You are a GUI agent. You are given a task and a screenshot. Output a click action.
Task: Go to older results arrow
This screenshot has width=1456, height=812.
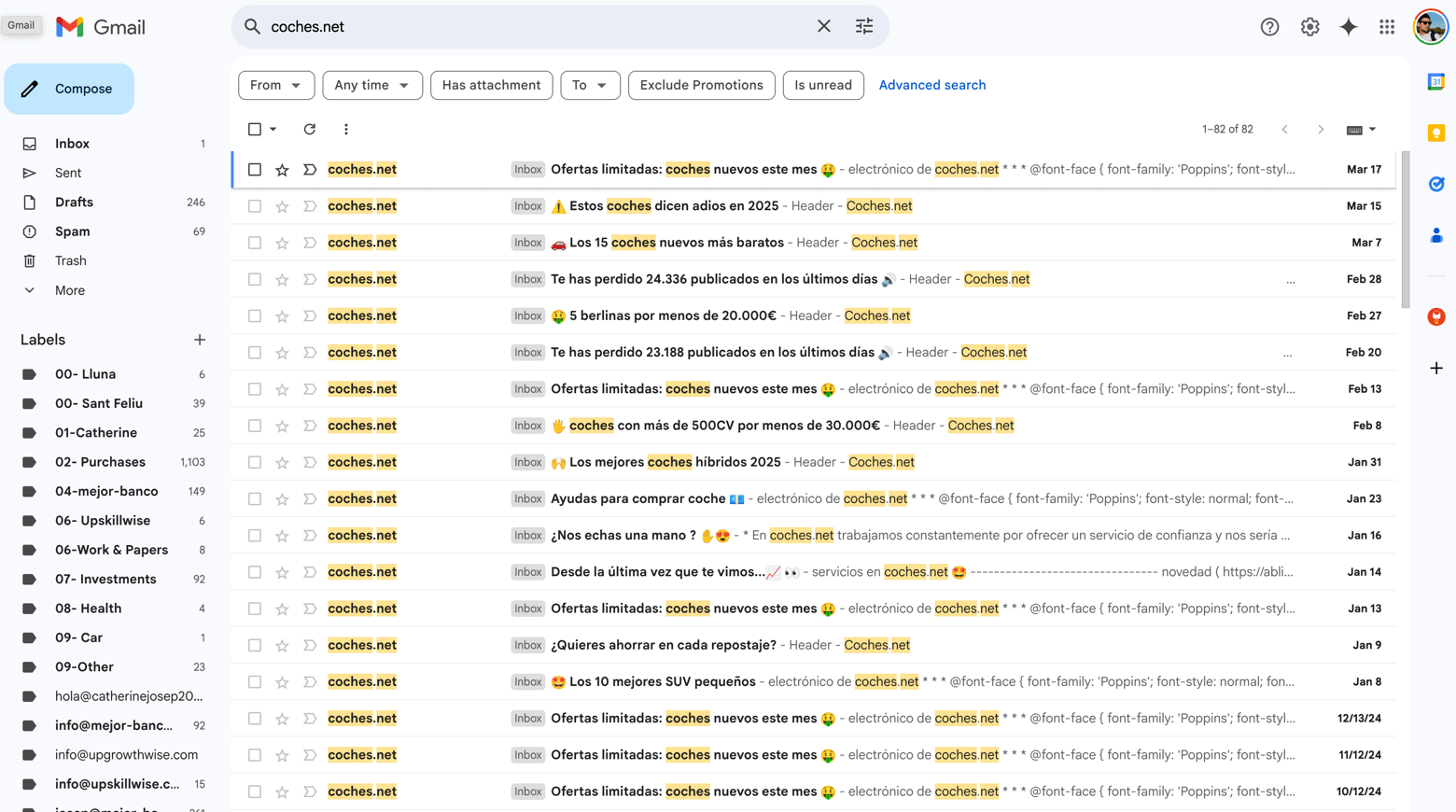pos(1321,129)
